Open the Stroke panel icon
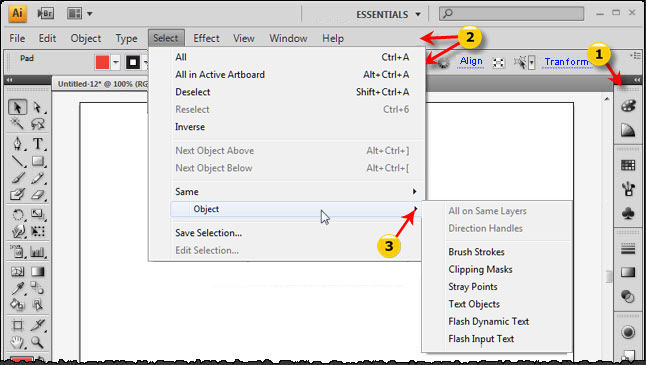The height and width of the screenshot is (365, 646). pyautogui.click(x=628, y=249)
